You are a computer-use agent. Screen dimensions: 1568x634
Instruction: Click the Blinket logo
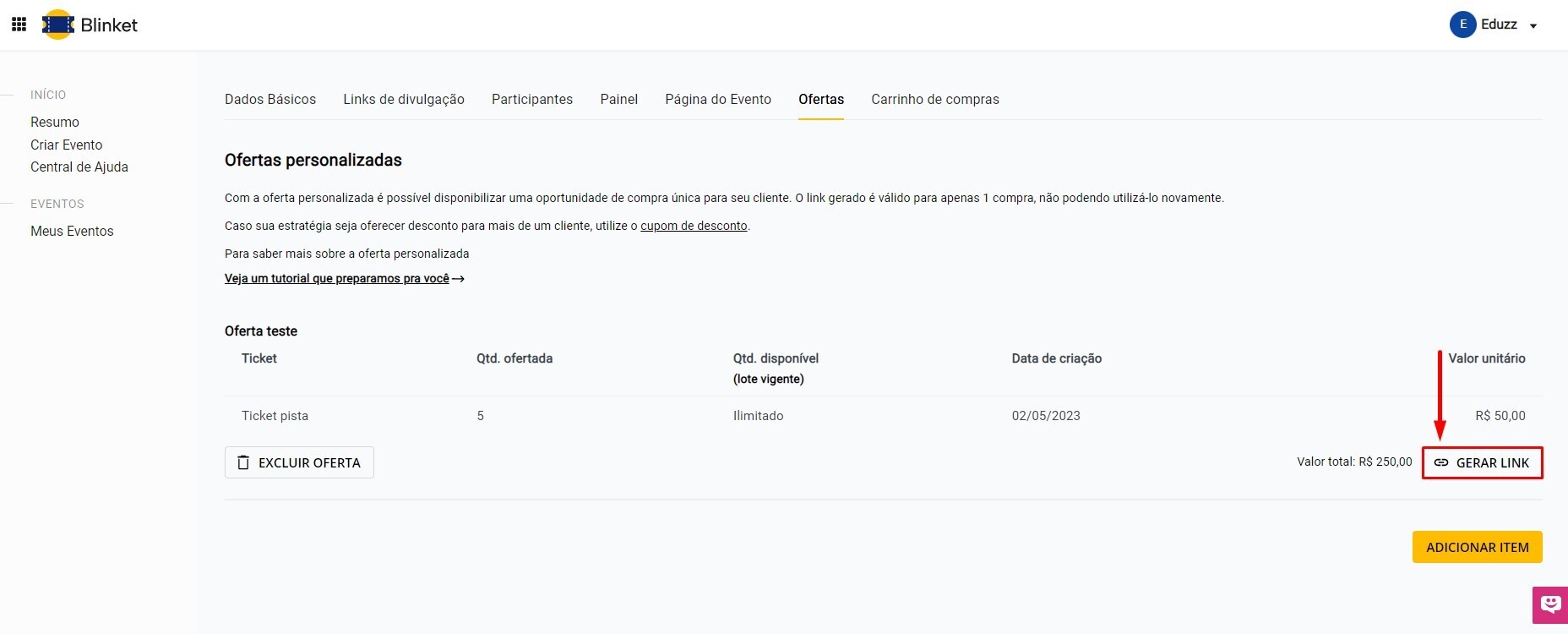(90, 25)
